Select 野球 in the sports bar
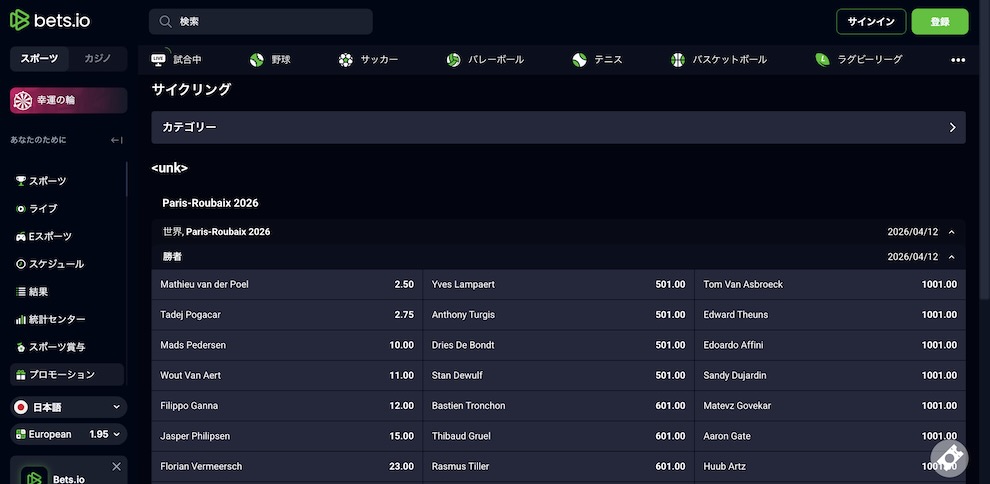The height and width of the screenshot is (484, 990). point(270,60)
